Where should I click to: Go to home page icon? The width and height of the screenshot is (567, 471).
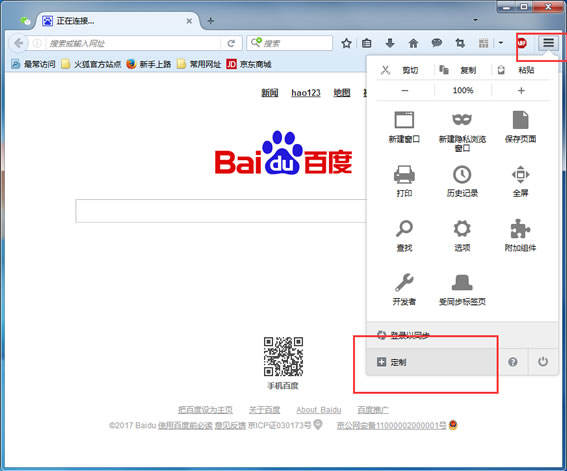(413, 43)
